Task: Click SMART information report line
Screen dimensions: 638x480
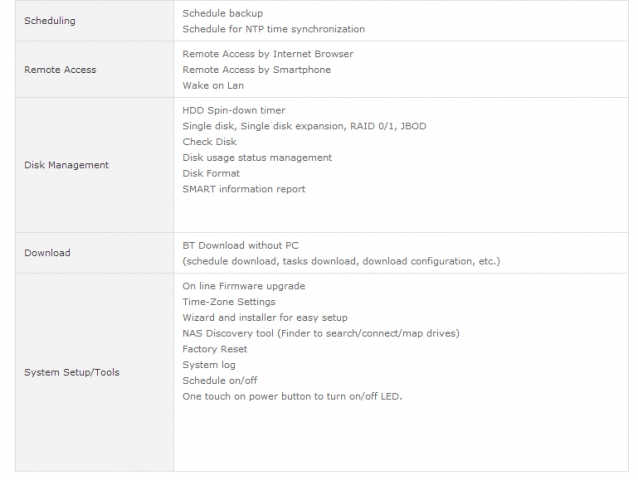Action: (x=244, y=189)
